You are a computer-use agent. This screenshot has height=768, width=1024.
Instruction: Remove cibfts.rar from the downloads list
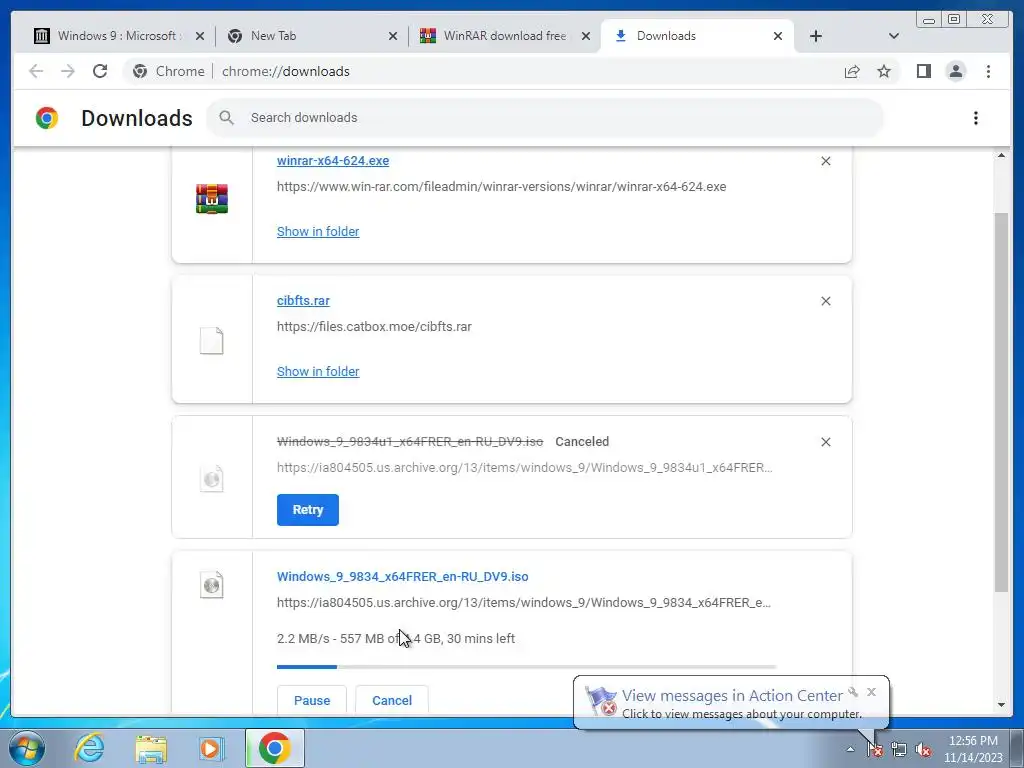pyautogui.click(x=825, y=301)
